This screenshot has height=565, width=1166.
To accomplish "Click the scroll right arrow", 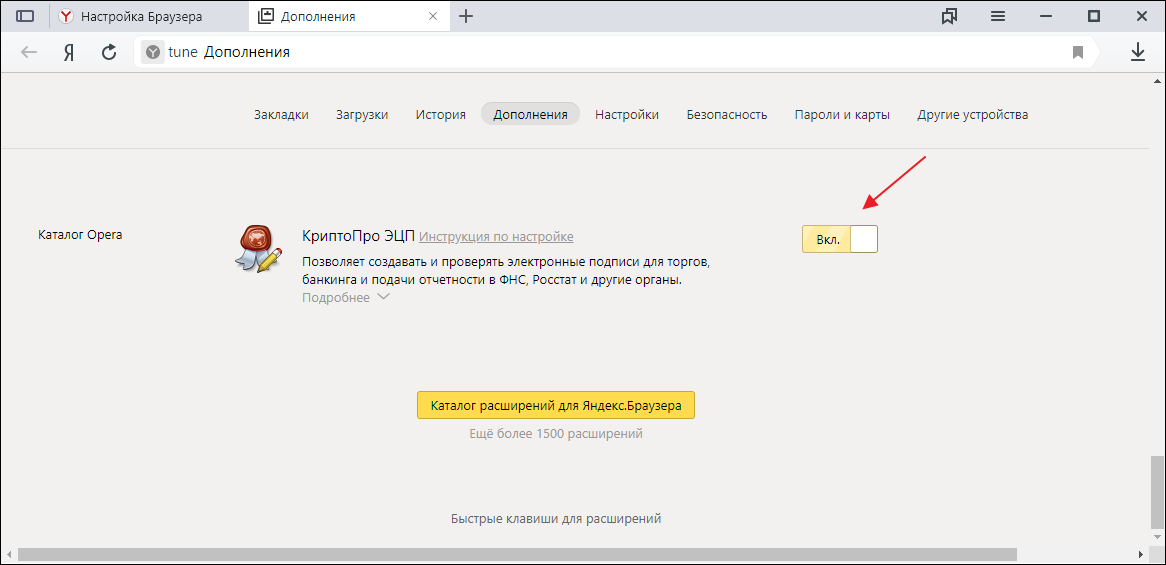I will tap(1141, 555).
